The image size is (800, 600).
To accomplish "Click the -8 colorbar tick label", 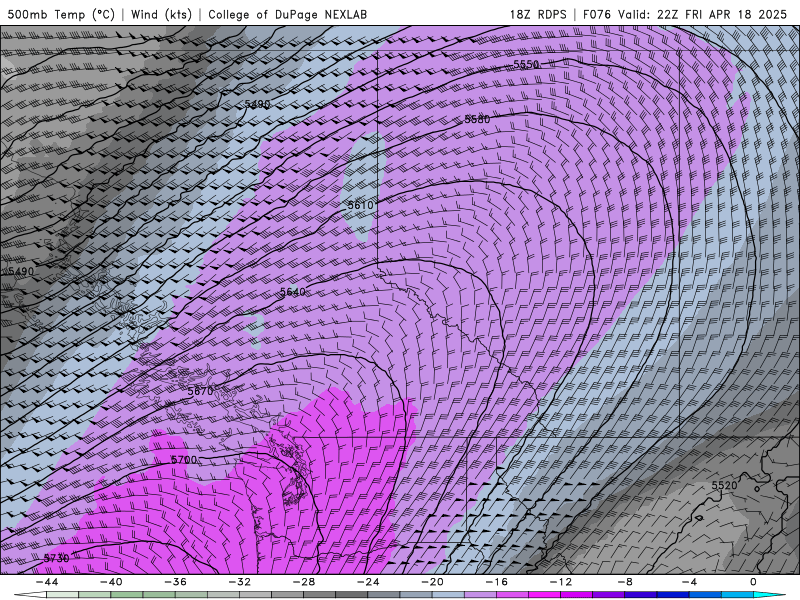I will coord(625,582).
